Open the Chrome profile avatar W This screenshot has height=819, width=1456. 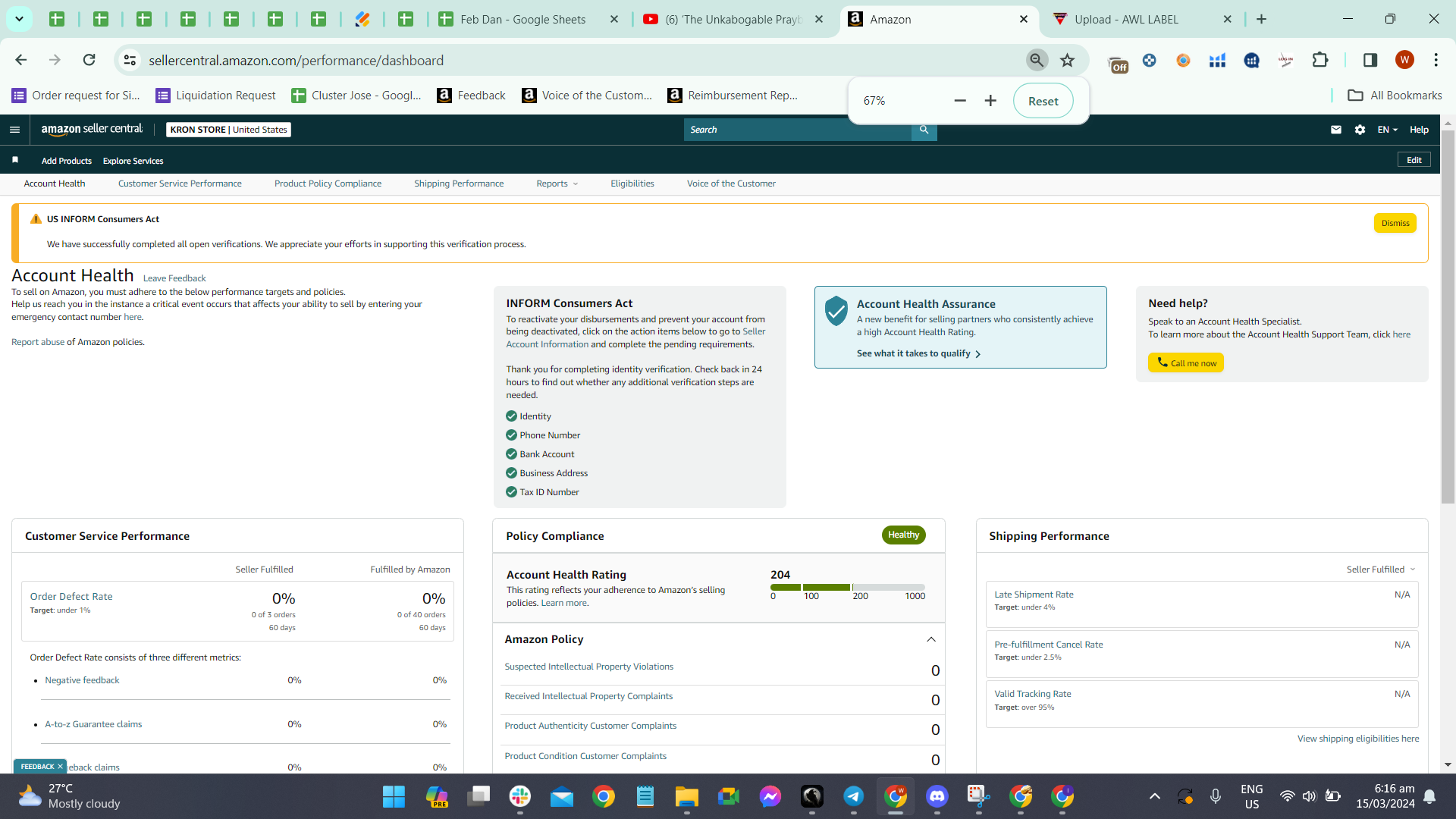[1404, 60]
